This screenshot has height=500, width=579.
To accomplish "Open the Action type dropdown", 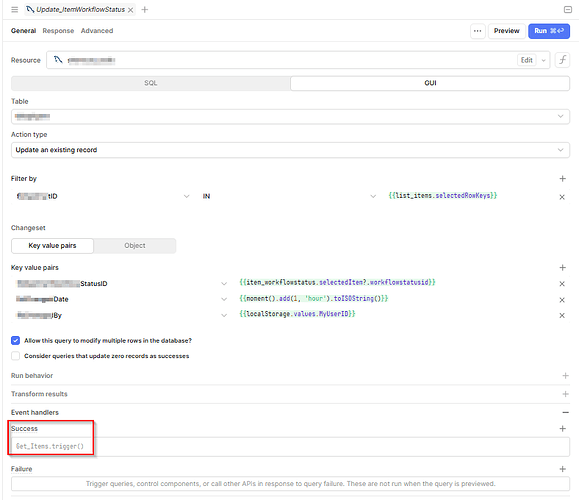I will [x=290, y=150].
